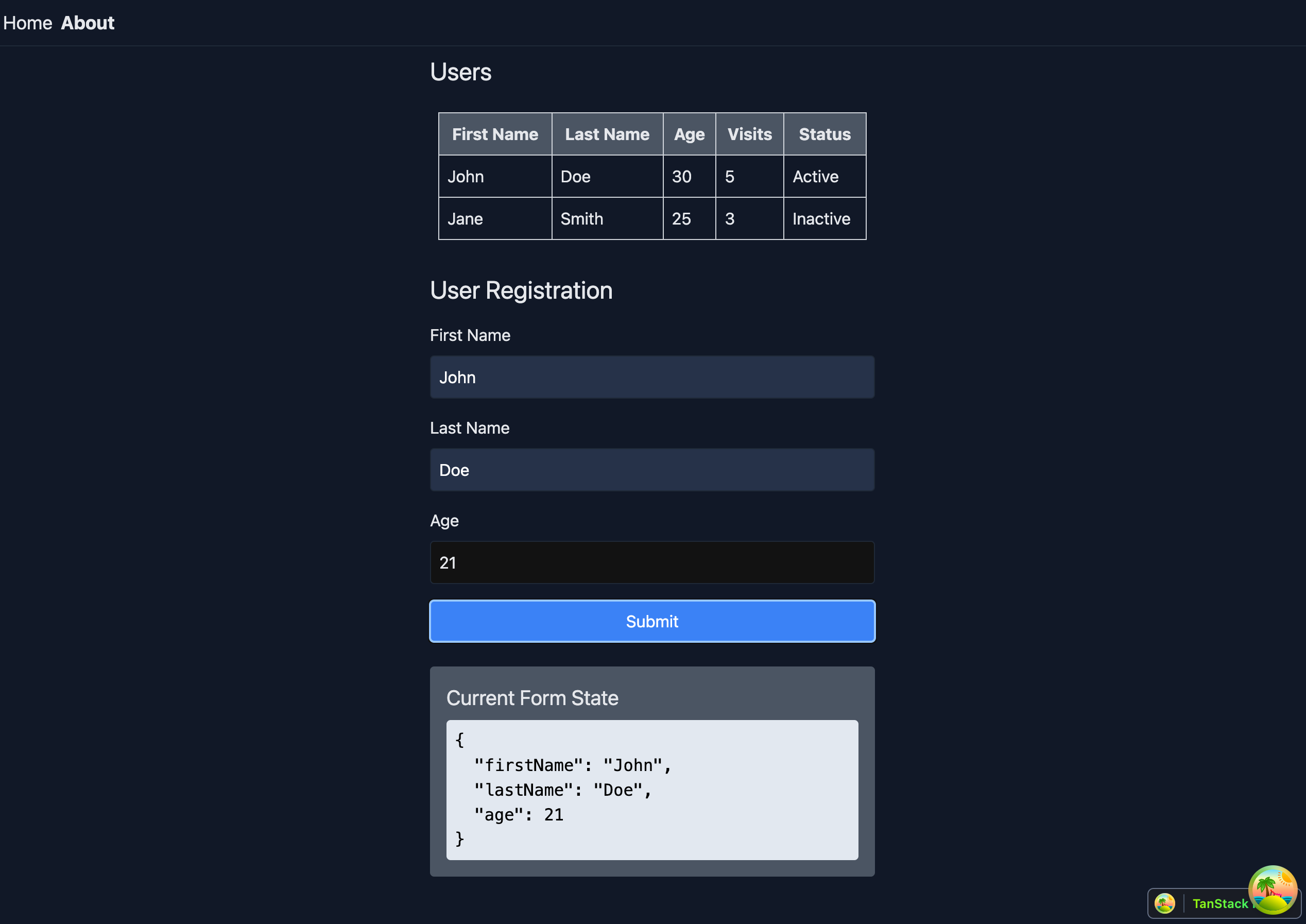Click the Visits column header

(x=749, y=134)
